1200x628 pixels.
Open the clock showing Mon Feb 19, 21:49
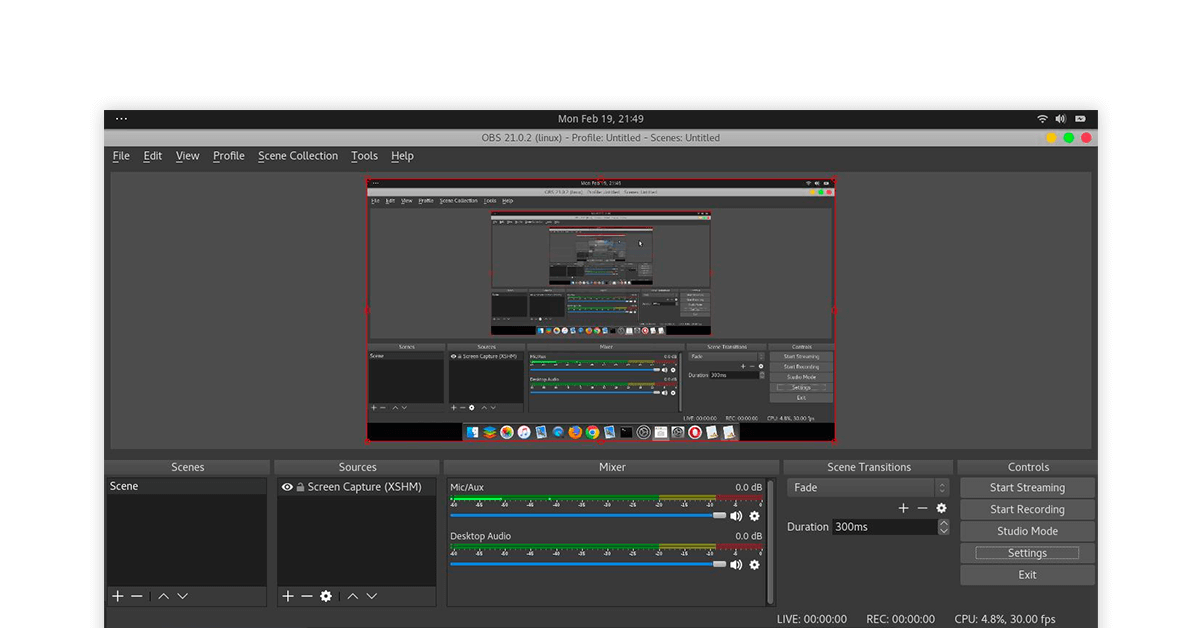coord(601,119)
